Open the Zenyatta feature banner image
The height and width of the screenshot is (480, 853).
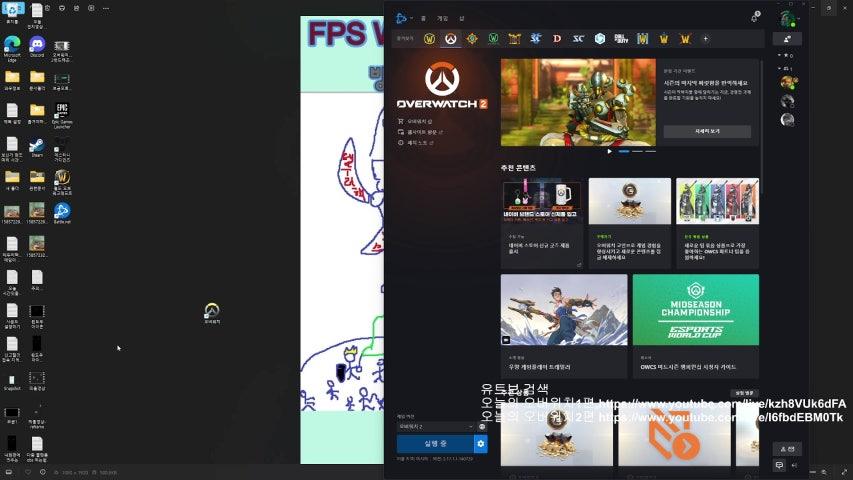(x=578, y=102)
